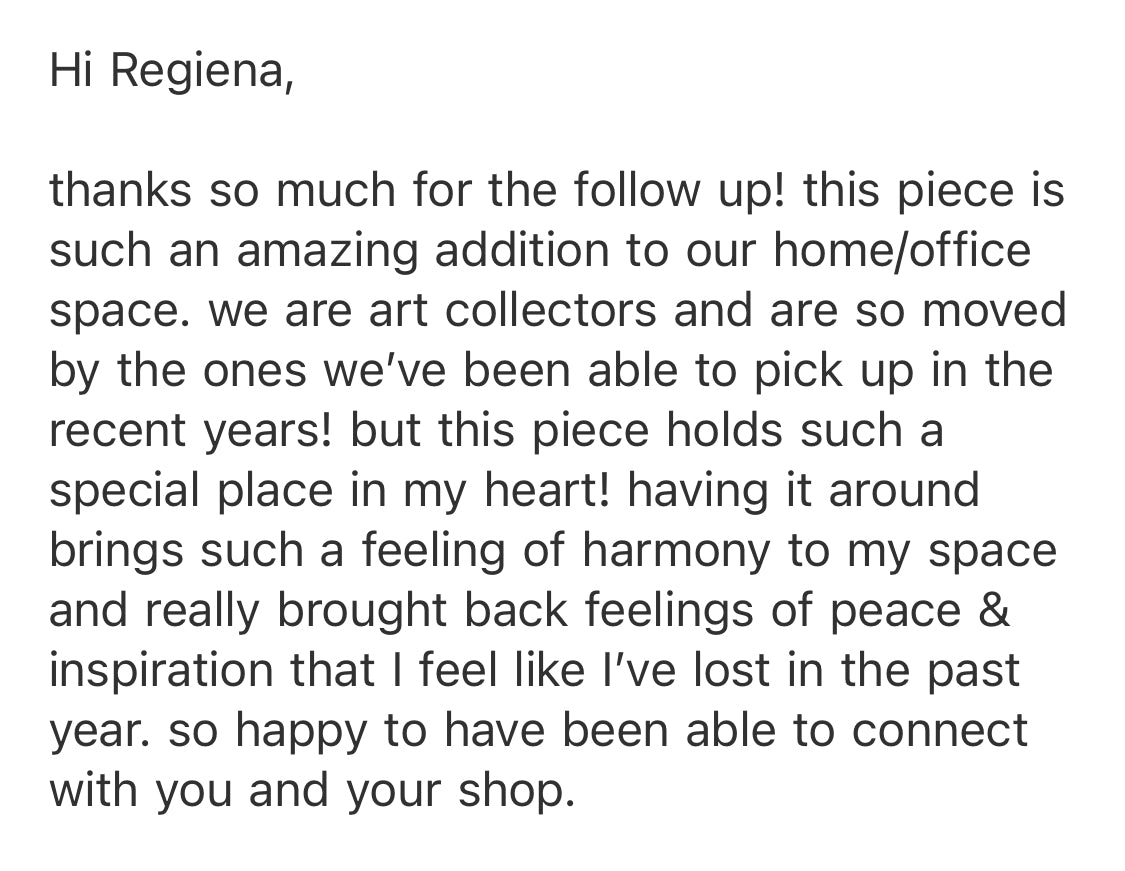Click the word "special"
This screenshot has width=1125, height=871.
pyautogui.click(x=120, y=492)
